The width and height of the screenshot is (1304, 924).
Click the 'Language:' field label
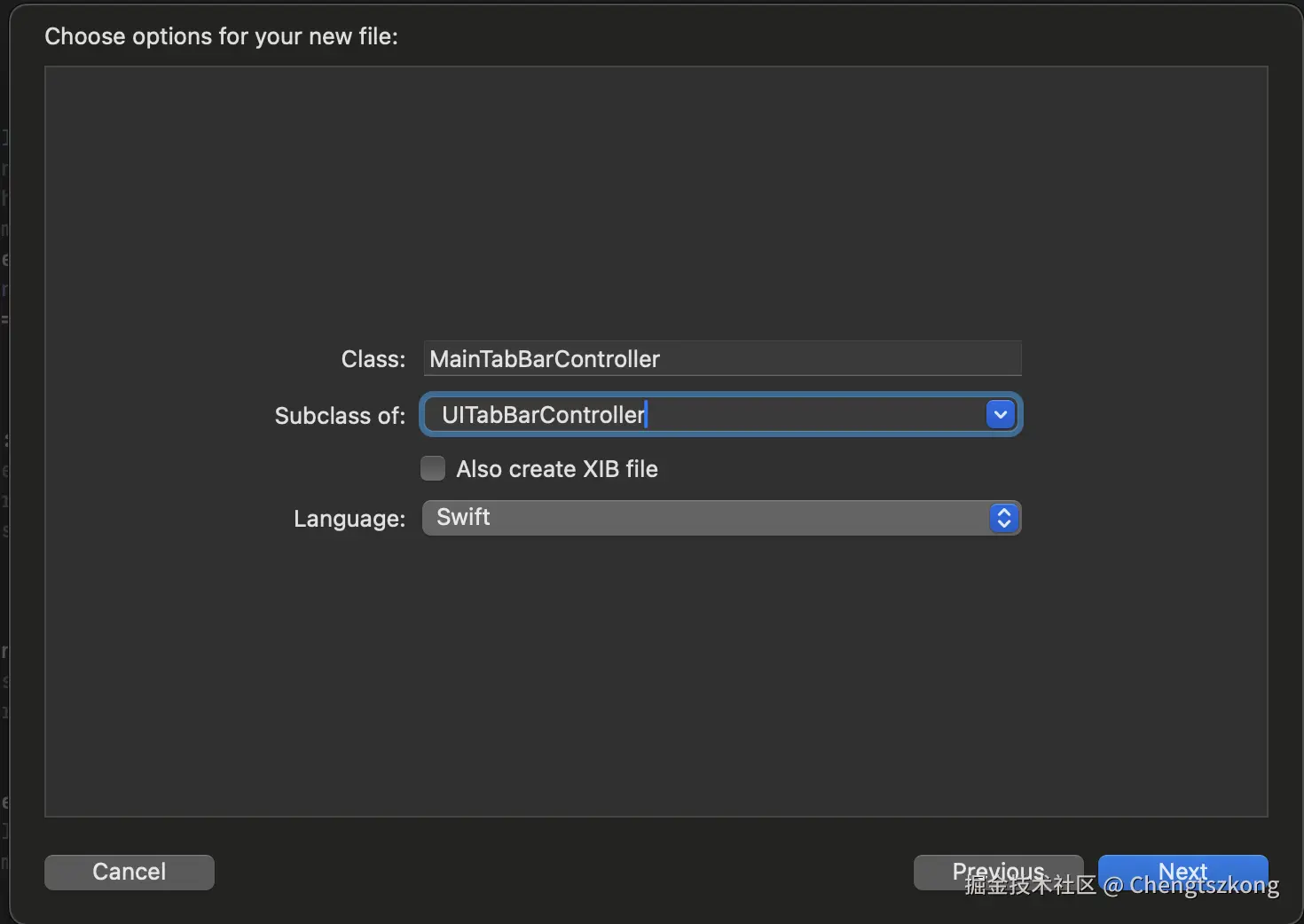tap(349, 519)
